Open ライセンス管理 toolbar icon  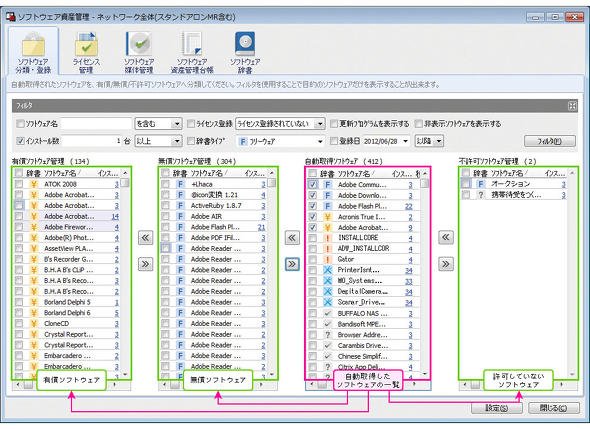tap(86, 53)
